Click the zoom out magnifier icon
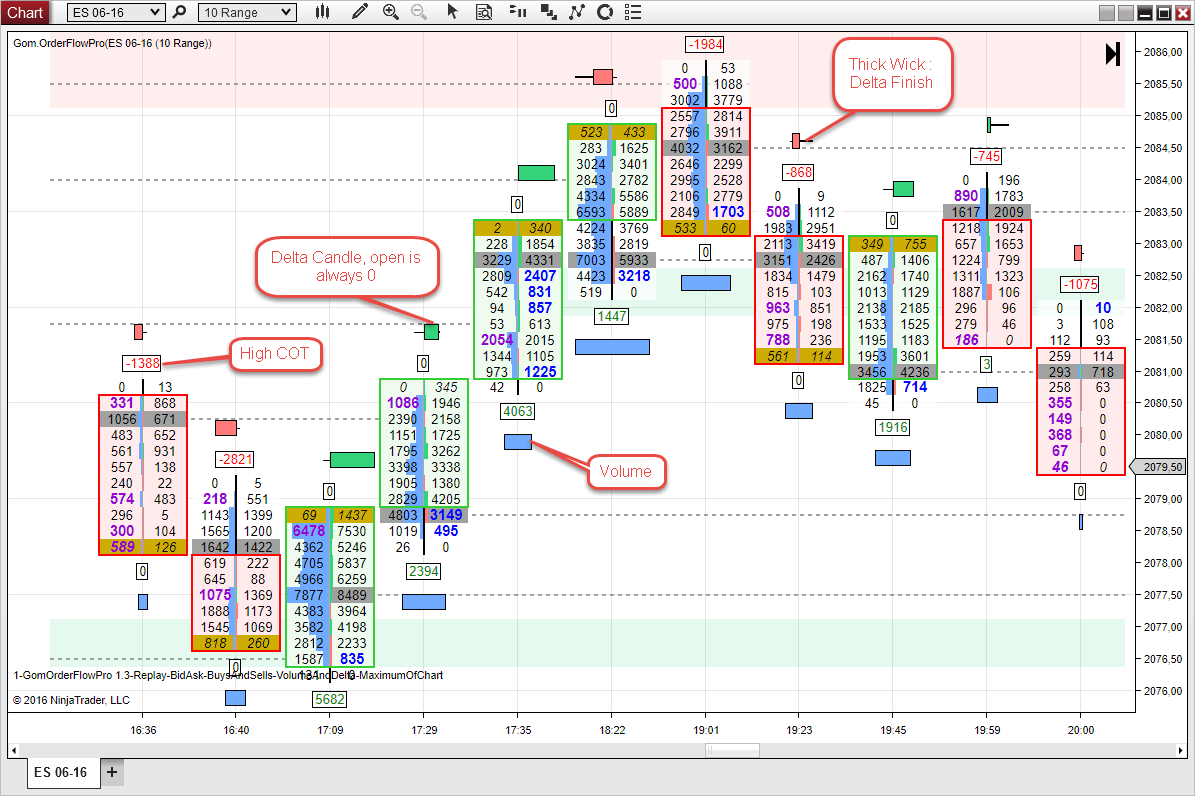 418,12
